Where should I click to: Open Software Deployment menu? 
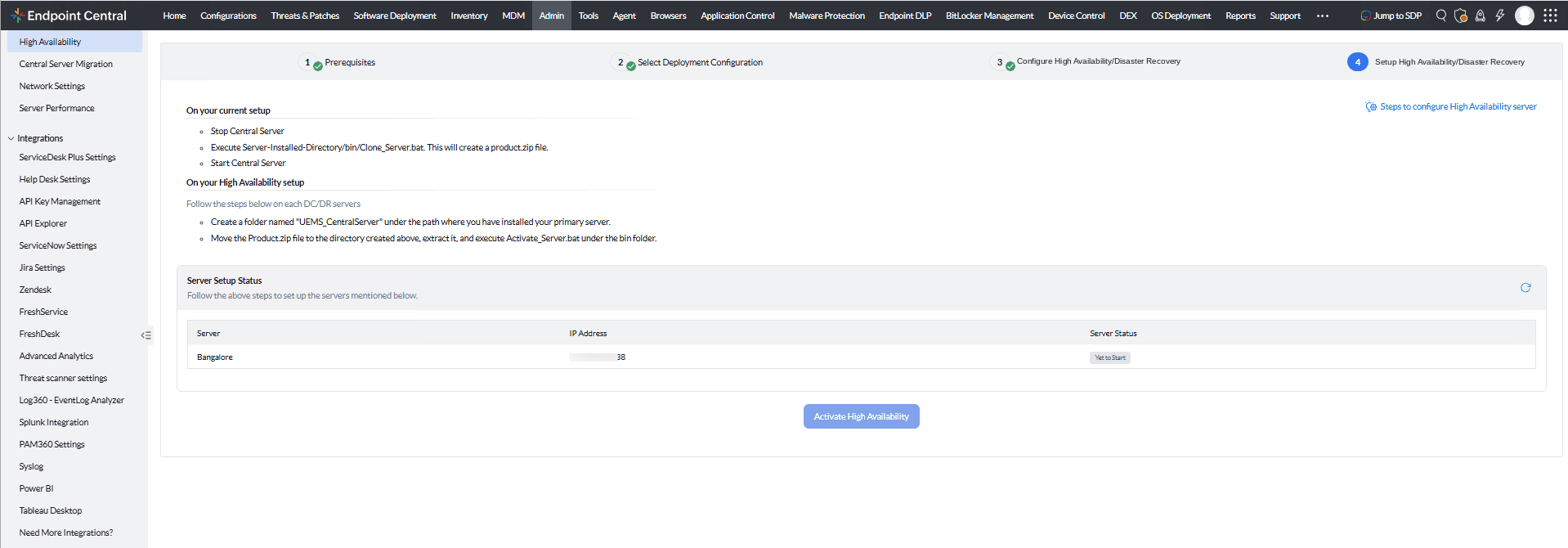[x=395, y=16]
